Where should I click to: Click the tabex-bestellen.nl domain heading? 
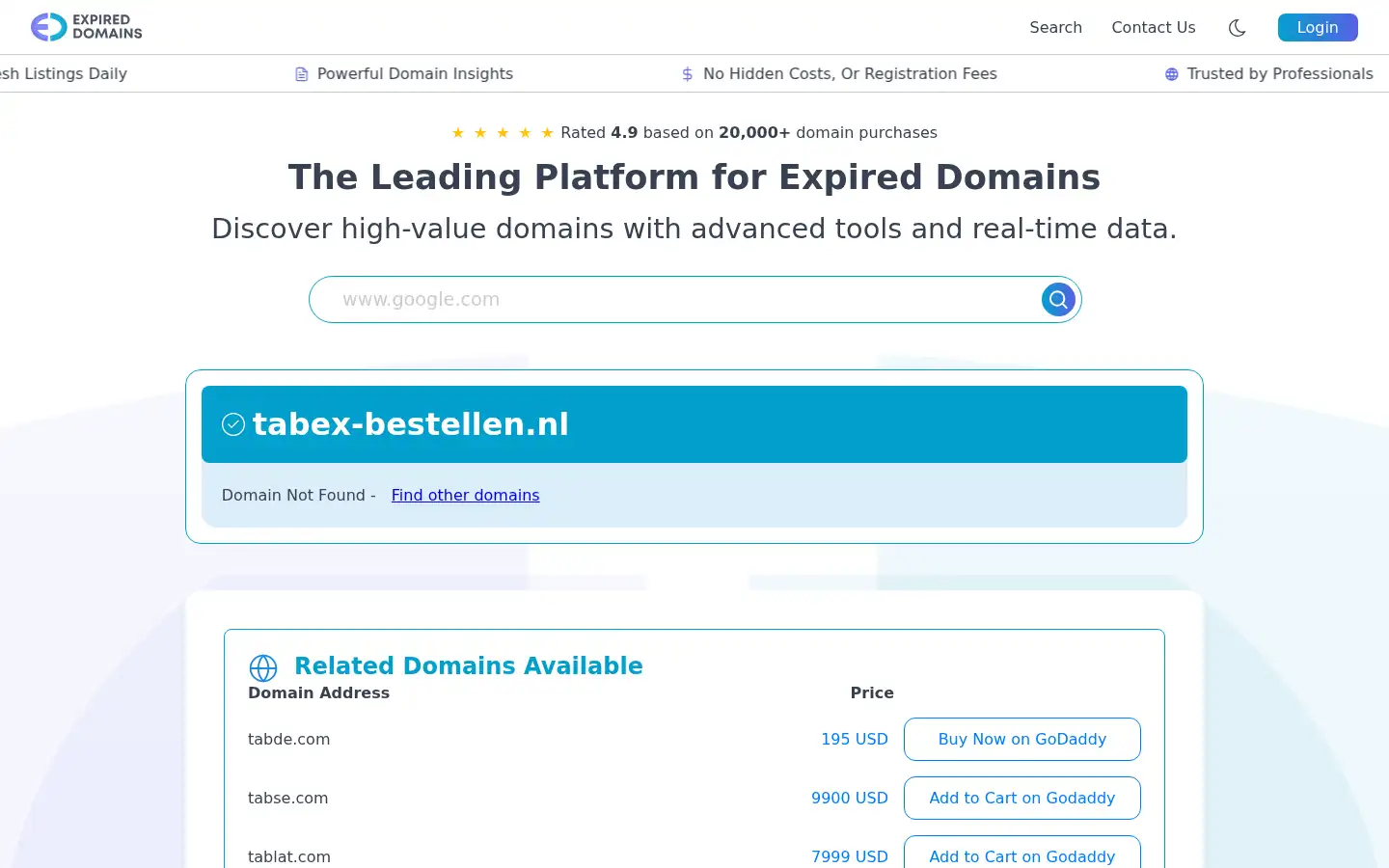point(410,424)
